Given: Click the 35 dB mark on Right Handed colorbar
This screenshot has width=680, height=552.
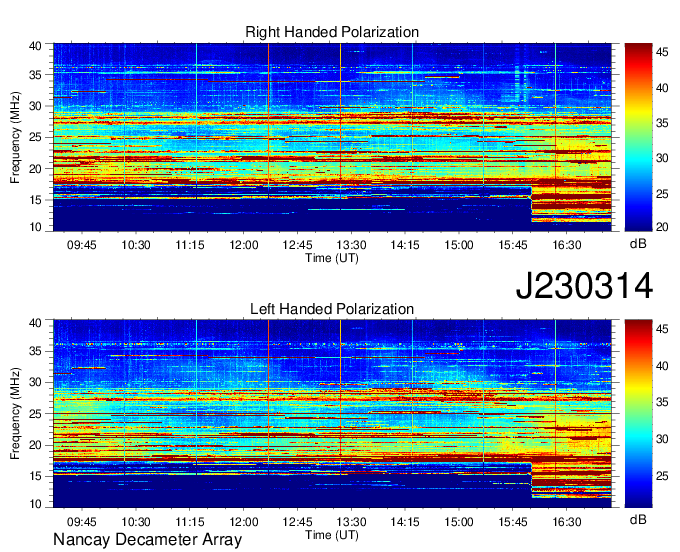Looking at the screenshot, I should (x=662, y=124).
